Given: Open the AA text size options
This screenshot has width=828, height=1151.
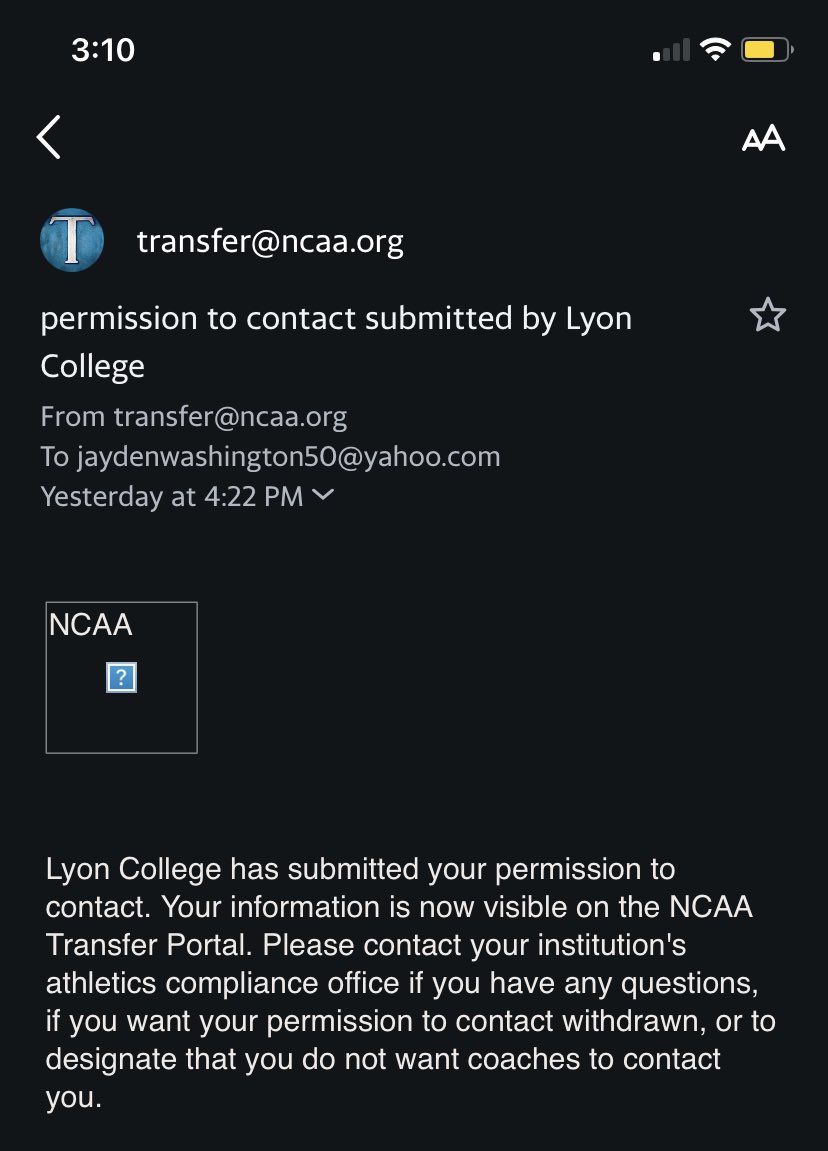Looking at the screenshot, I should click(x=763, y=138).
